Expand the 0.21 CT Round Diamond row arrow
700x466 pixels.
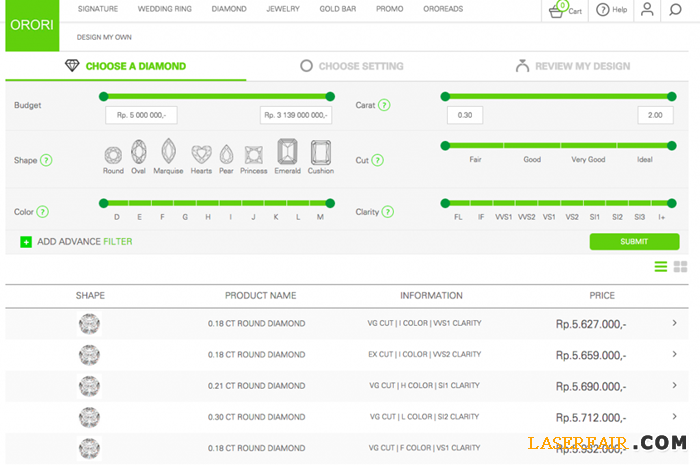(x=674, y=386)
